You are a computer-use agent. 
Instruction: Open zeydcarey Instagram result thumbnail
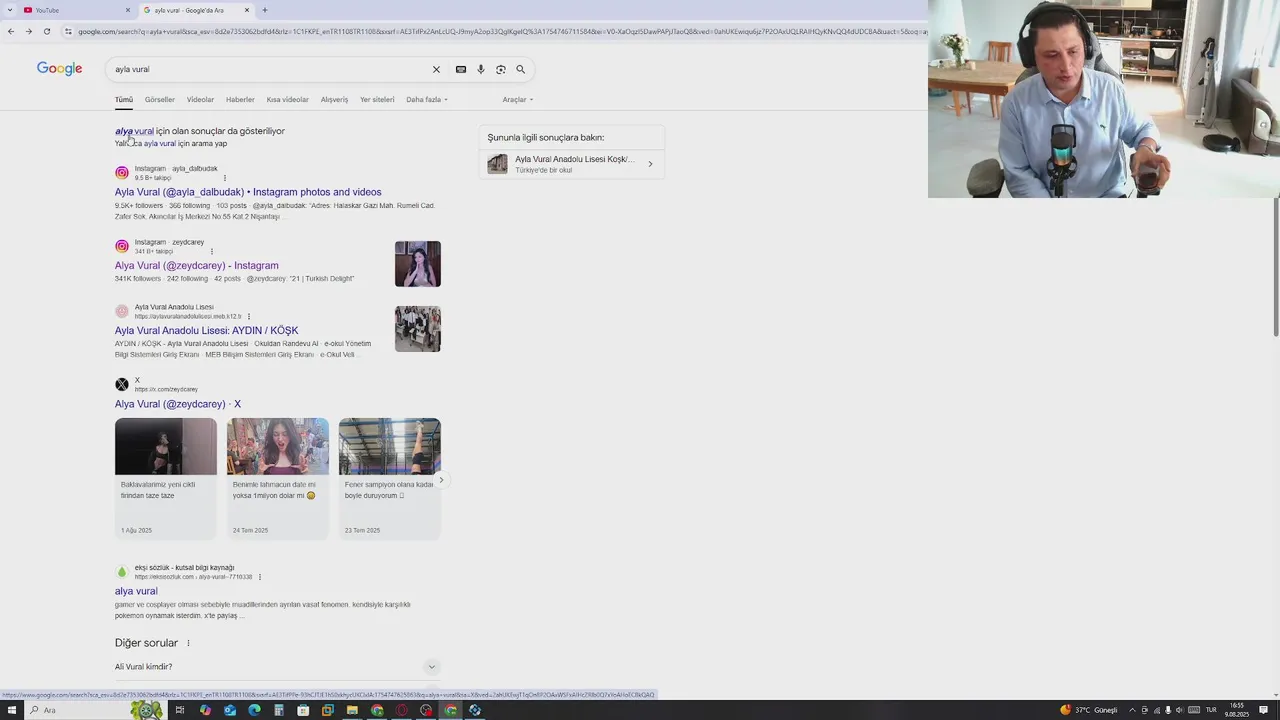coord(418,264)
